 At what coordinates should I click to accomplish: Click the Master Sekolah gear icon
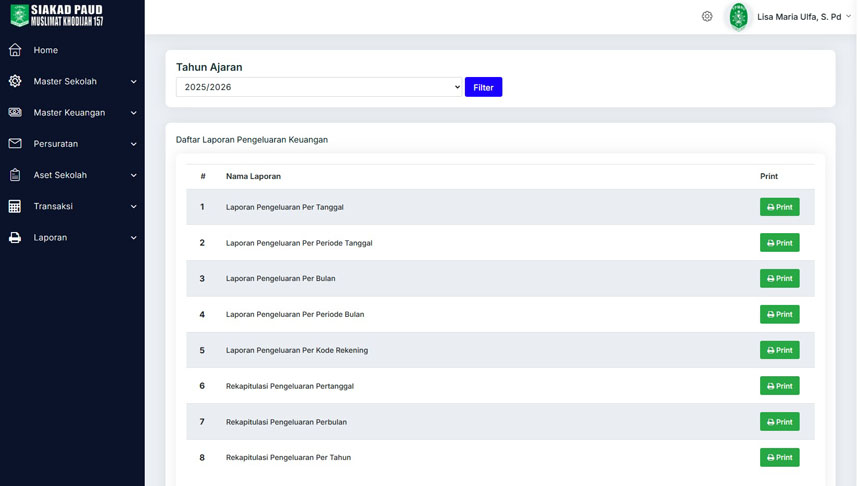coord(15,81)
